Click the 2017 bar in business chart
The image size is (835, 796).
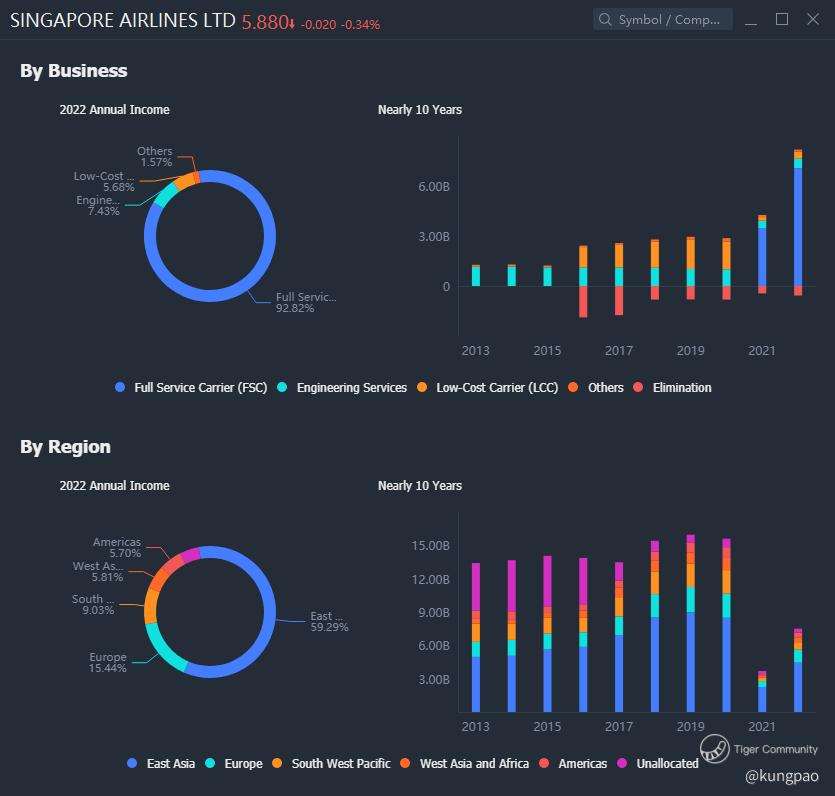tap(619, 279)
